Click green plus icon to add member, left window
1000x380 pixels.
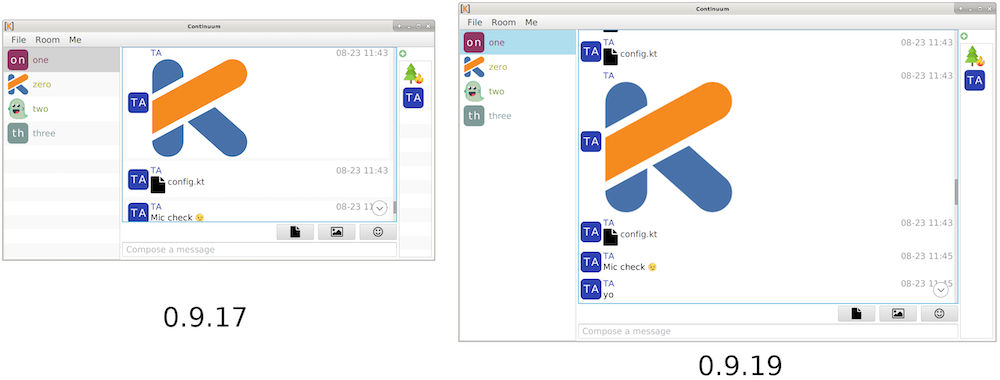coord(403,54)
